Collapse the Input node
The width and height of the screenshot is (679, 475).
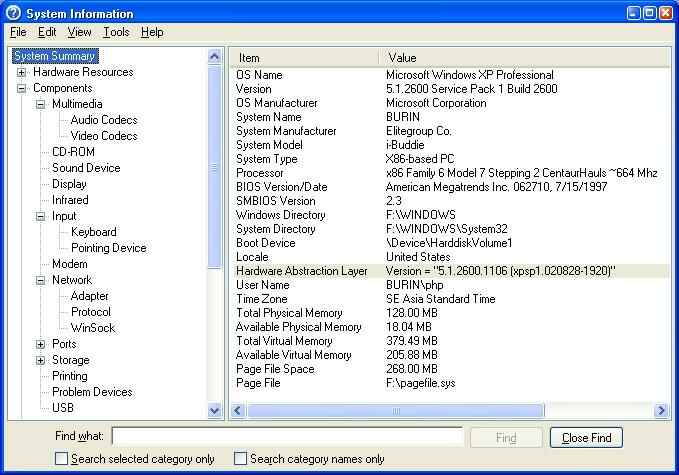coord(40,216)
